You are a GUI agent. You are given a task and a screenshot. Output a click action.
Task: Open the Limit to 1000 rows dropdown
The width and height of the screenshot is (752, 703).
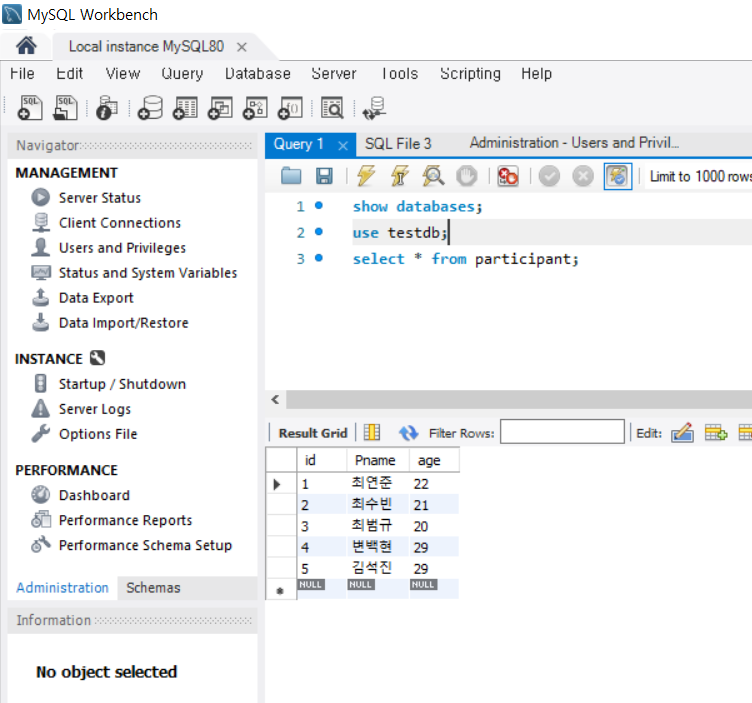coord(699,176)
